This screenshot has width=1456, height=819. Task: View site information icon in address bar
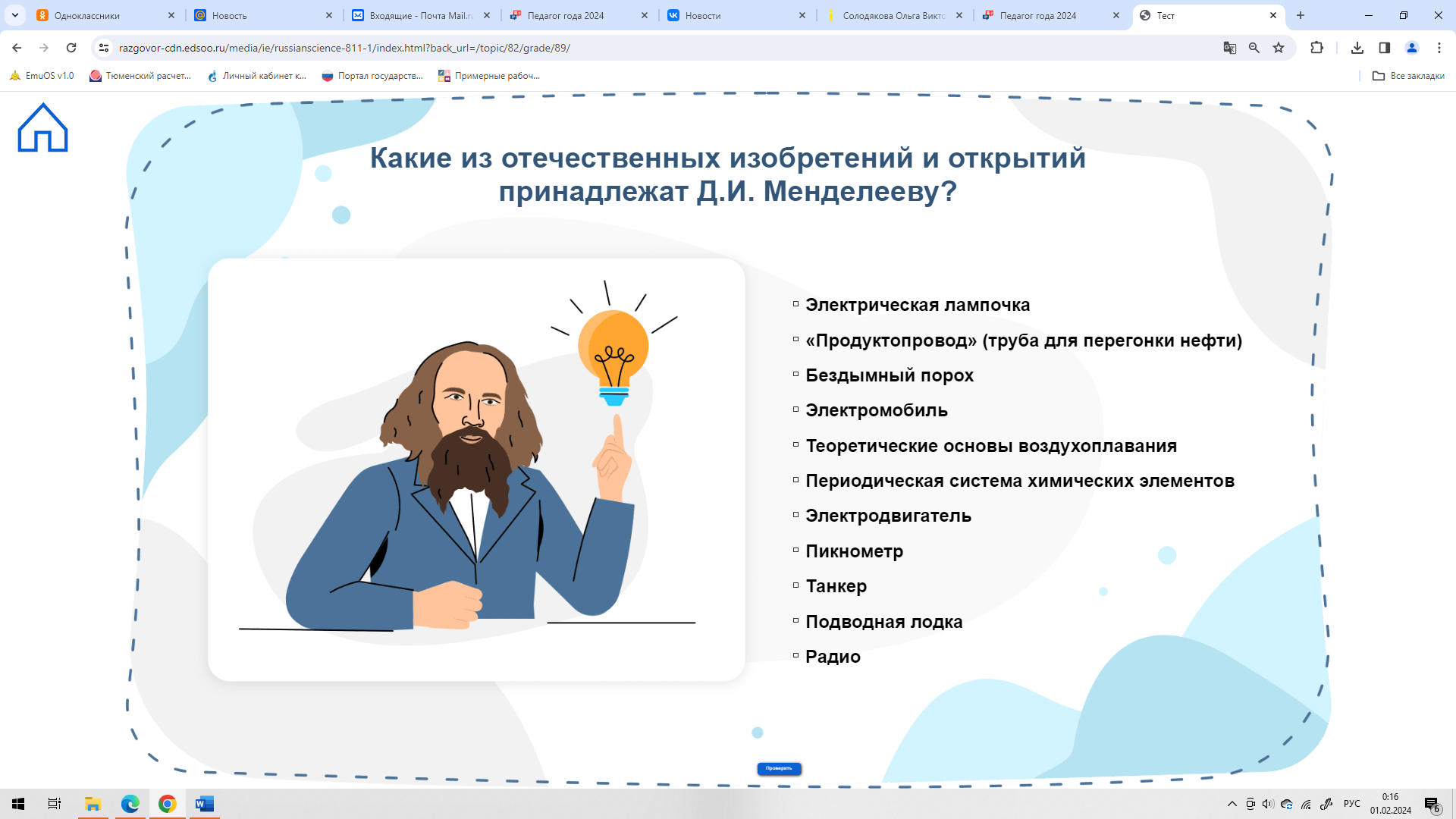coord(104,48)
